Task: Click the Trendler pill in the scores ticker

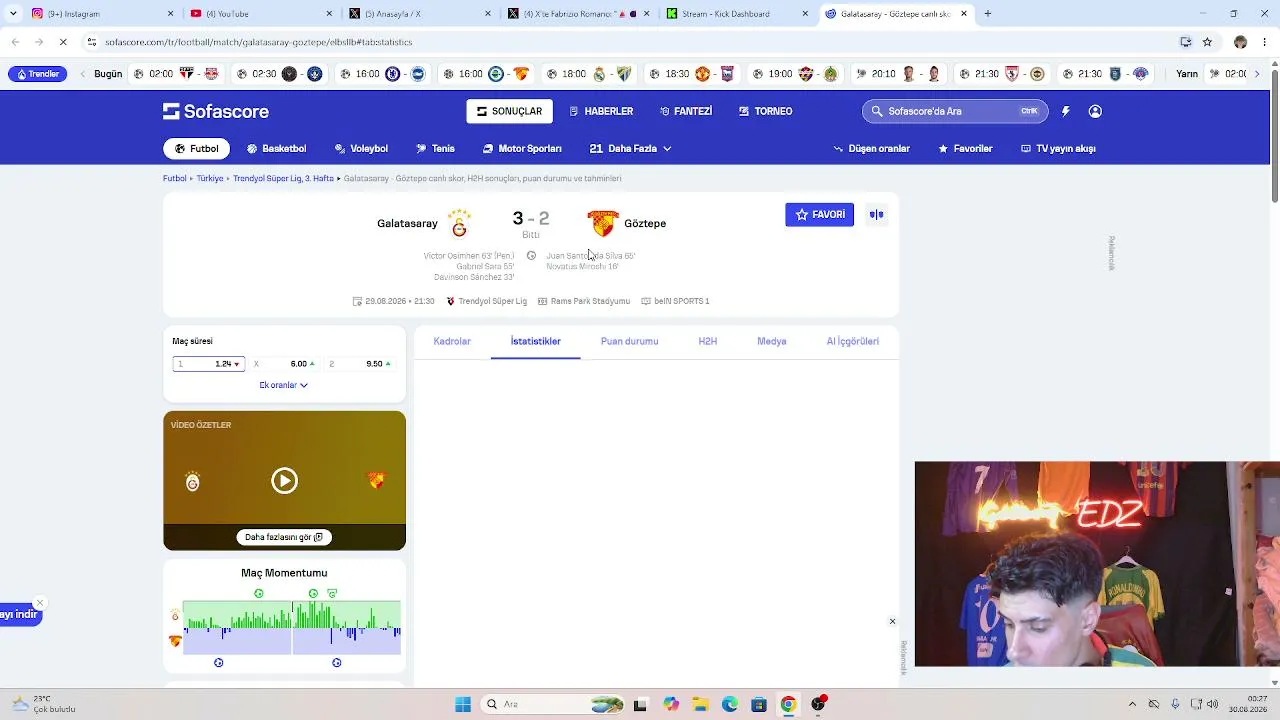Action: 37,74
